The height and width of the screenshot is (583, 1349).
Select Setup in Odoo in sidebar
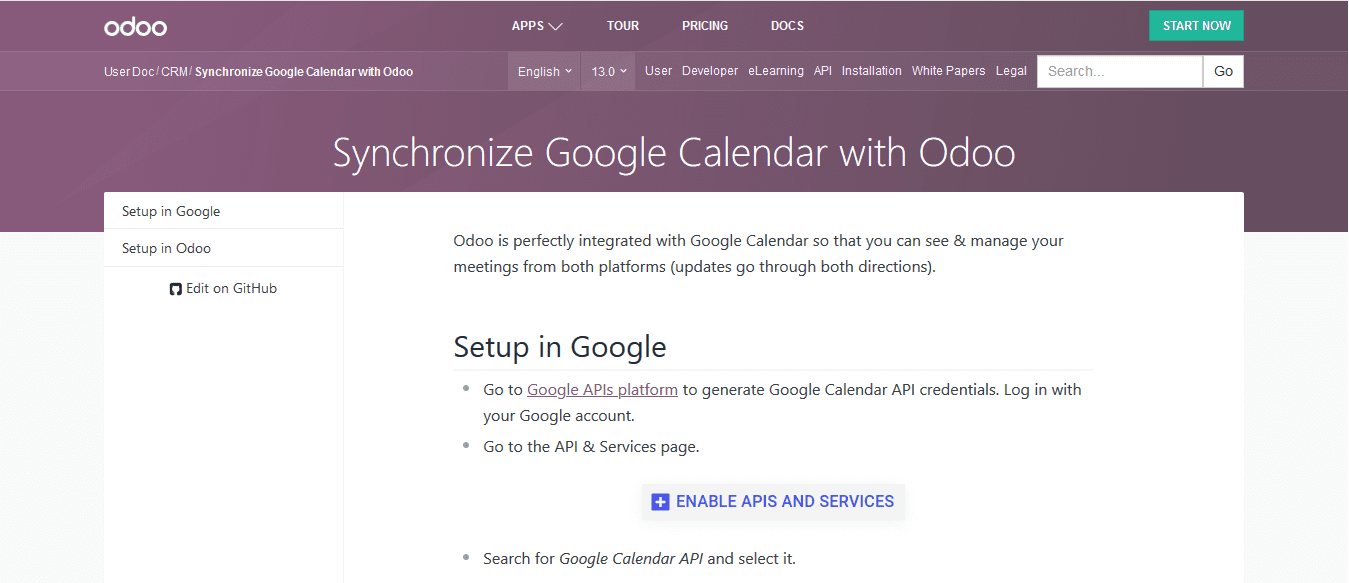[224, 248]
